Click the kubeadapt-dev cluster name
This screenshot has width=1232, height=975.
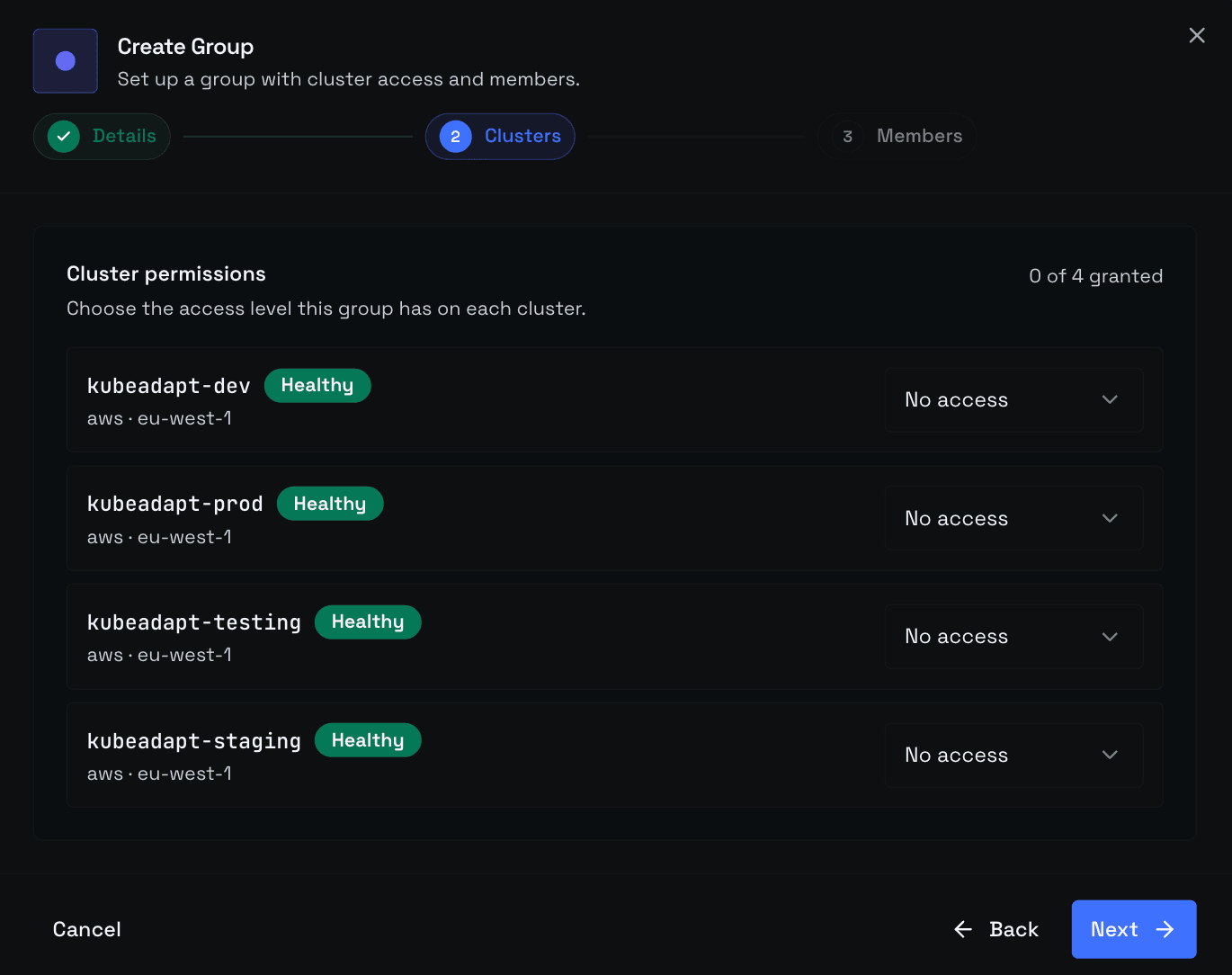(169, 386)
